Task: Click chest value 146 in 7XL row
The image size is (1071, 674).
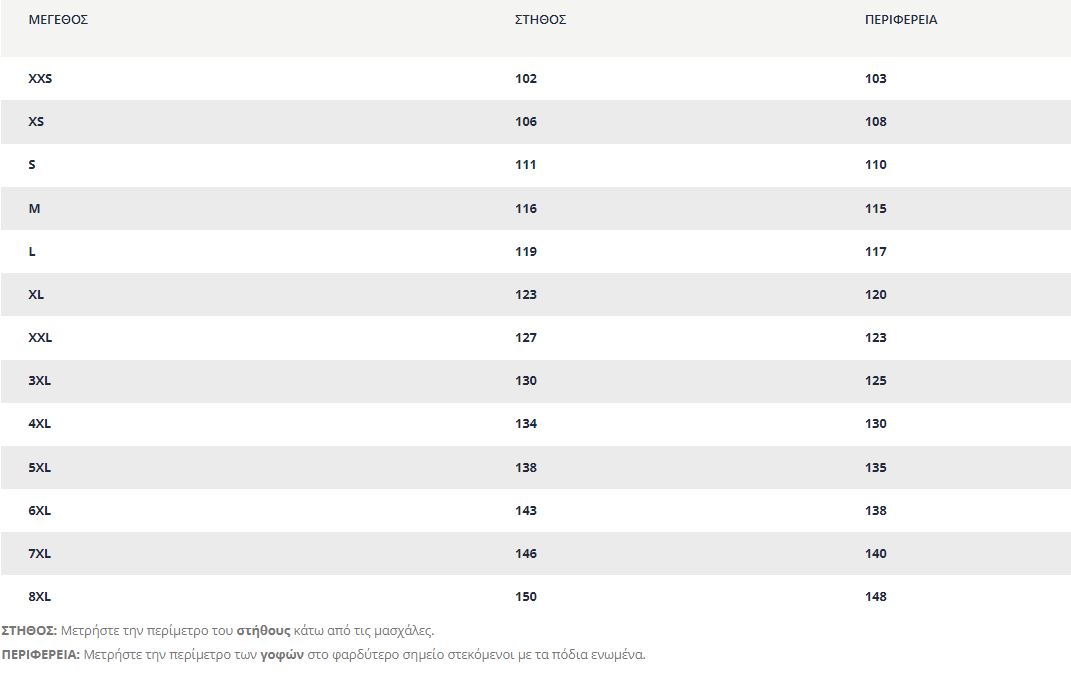Action: (526, 553)
